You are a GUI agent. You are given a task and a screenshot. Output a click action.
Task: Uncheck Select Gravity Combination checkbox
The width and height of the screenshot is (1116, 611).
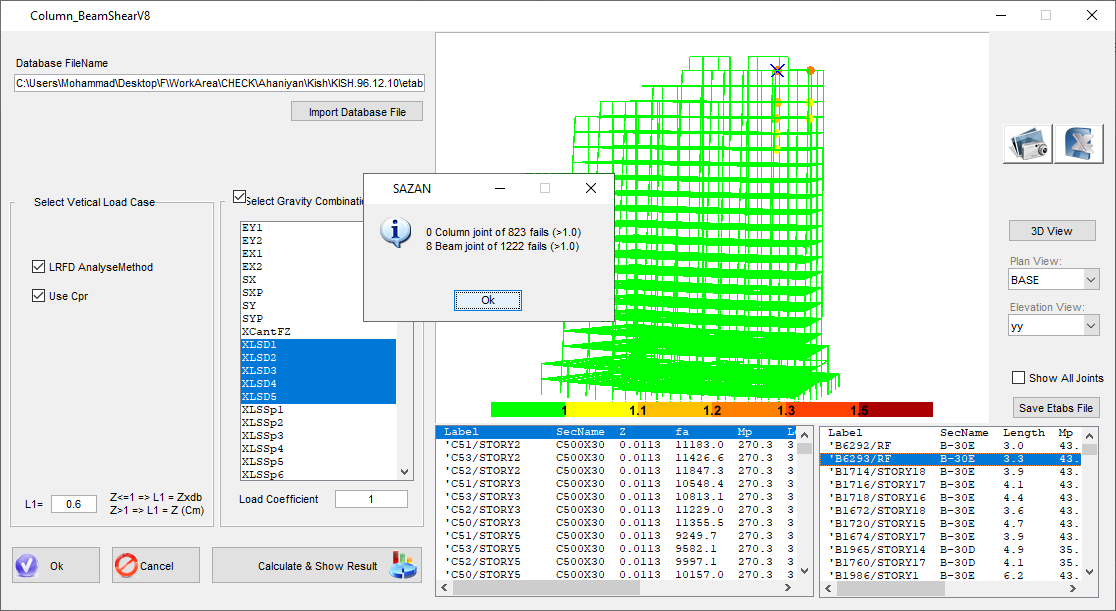coord(239,197)
